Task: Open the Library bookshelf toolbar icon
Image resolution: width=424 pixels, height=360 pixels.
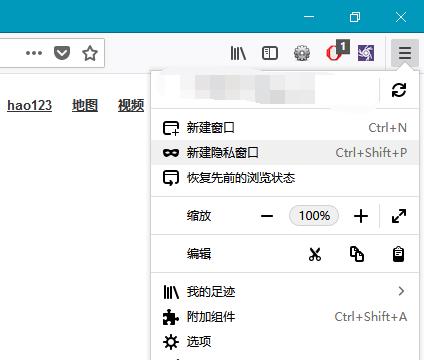Action: click(238, 53)
